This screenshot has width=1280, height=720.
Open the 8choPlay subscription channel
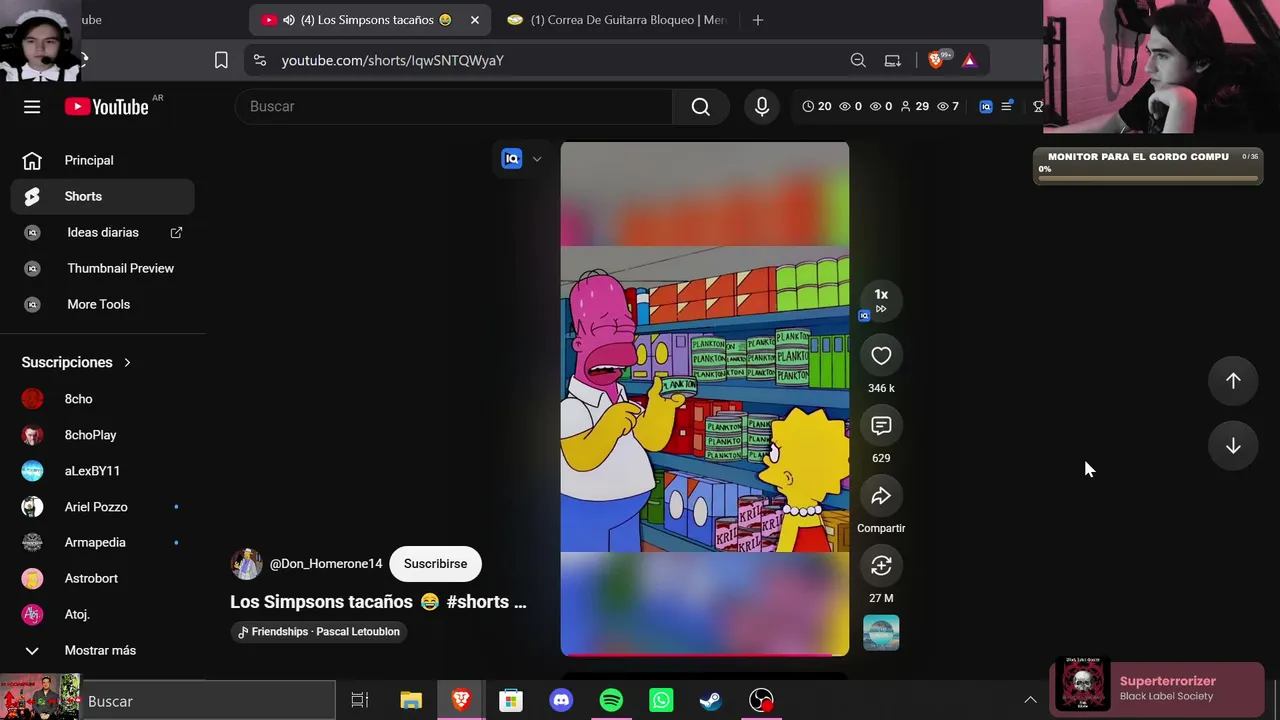pos(103,435)
